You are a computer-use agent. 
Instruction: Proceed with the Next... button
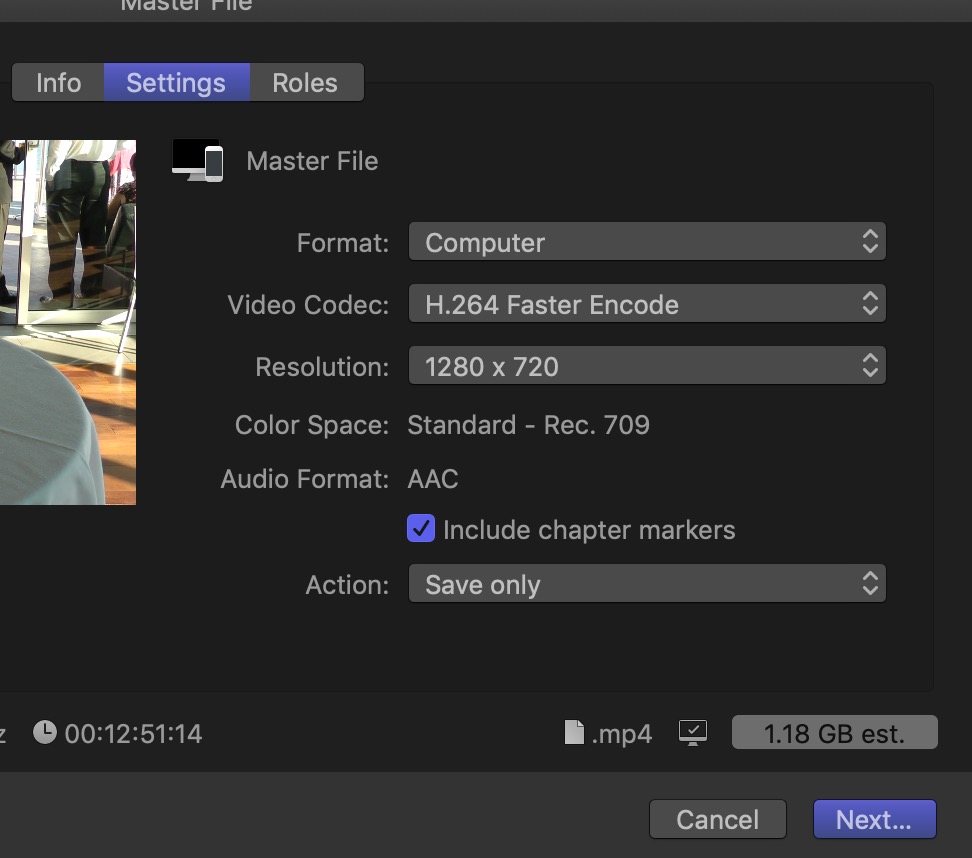click(874, 819)
